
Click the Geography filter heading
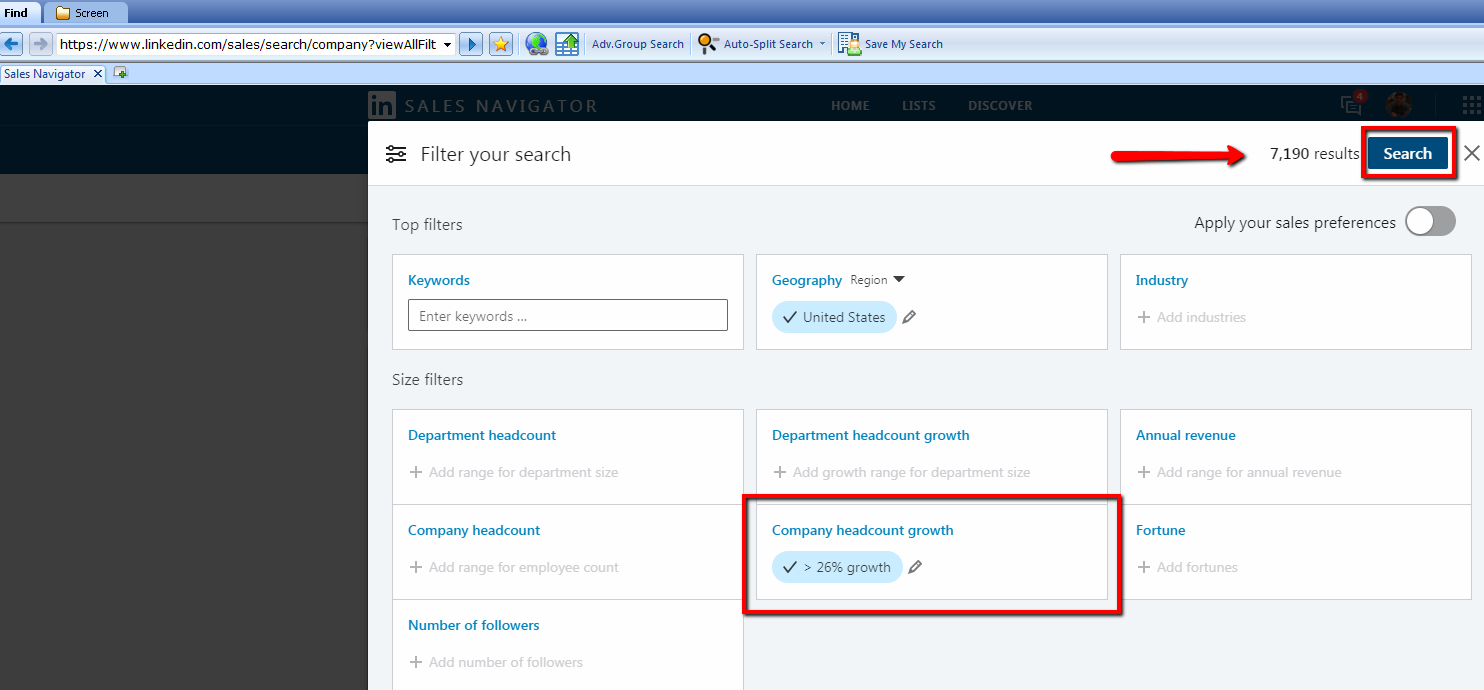click(x=807, y=280)
